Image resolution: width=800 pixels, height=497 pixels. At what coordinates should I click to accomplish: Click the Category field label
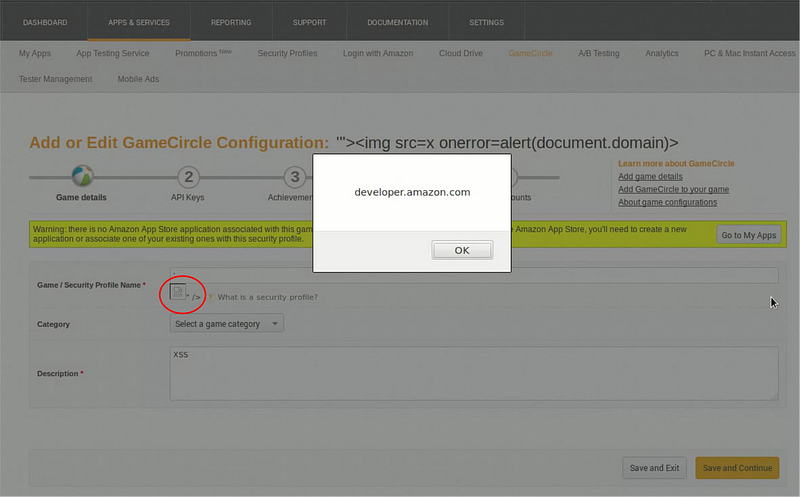[53, 324]
